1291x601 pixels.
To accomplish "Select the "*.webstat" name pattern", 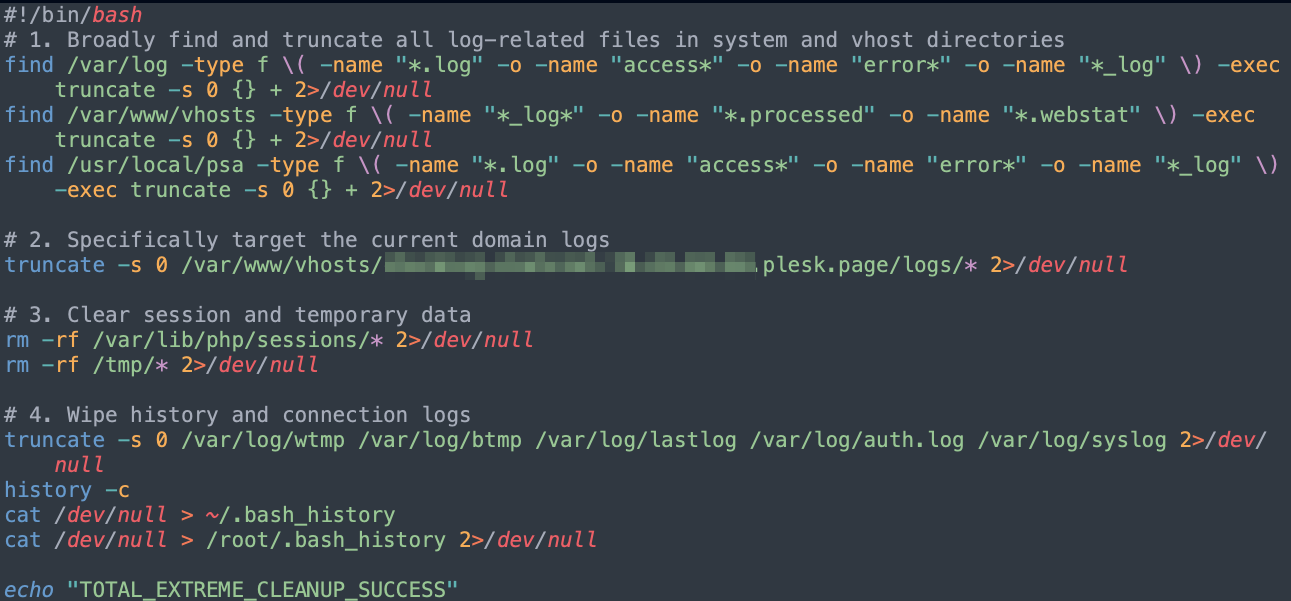I will pos(1072,115).
